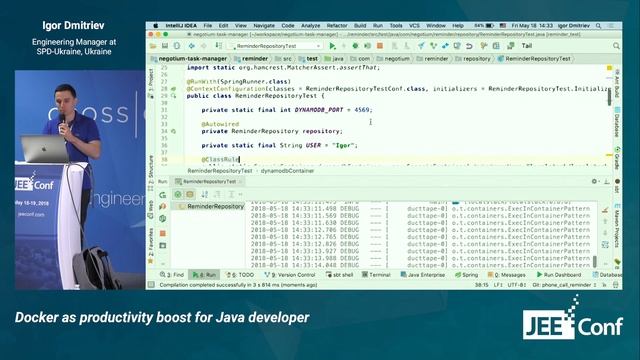Open the Refactor menu
Image resolution: width=640 pixels, height=360 pixels.
click(337, 26)
